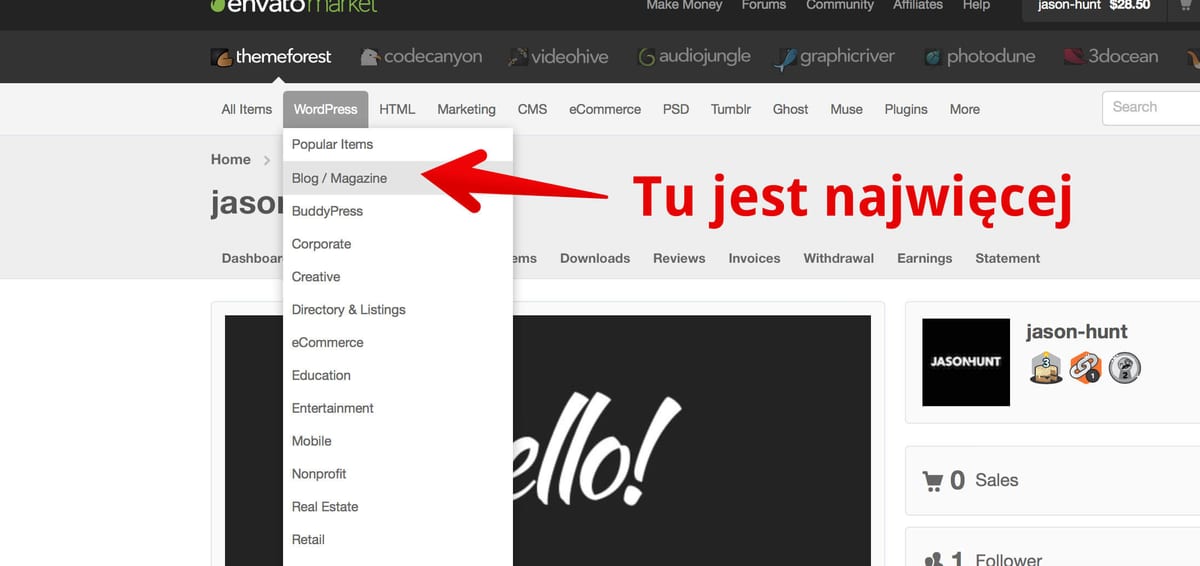Open the Help link

[x=976, y=5]
